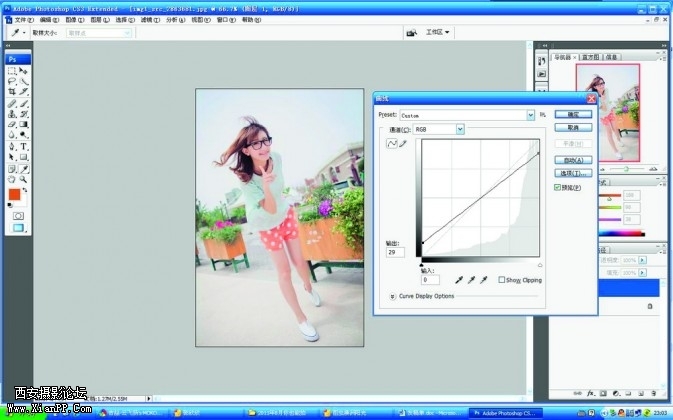
Task: Change the screen mode button
Action: click(x=18, y=228)
